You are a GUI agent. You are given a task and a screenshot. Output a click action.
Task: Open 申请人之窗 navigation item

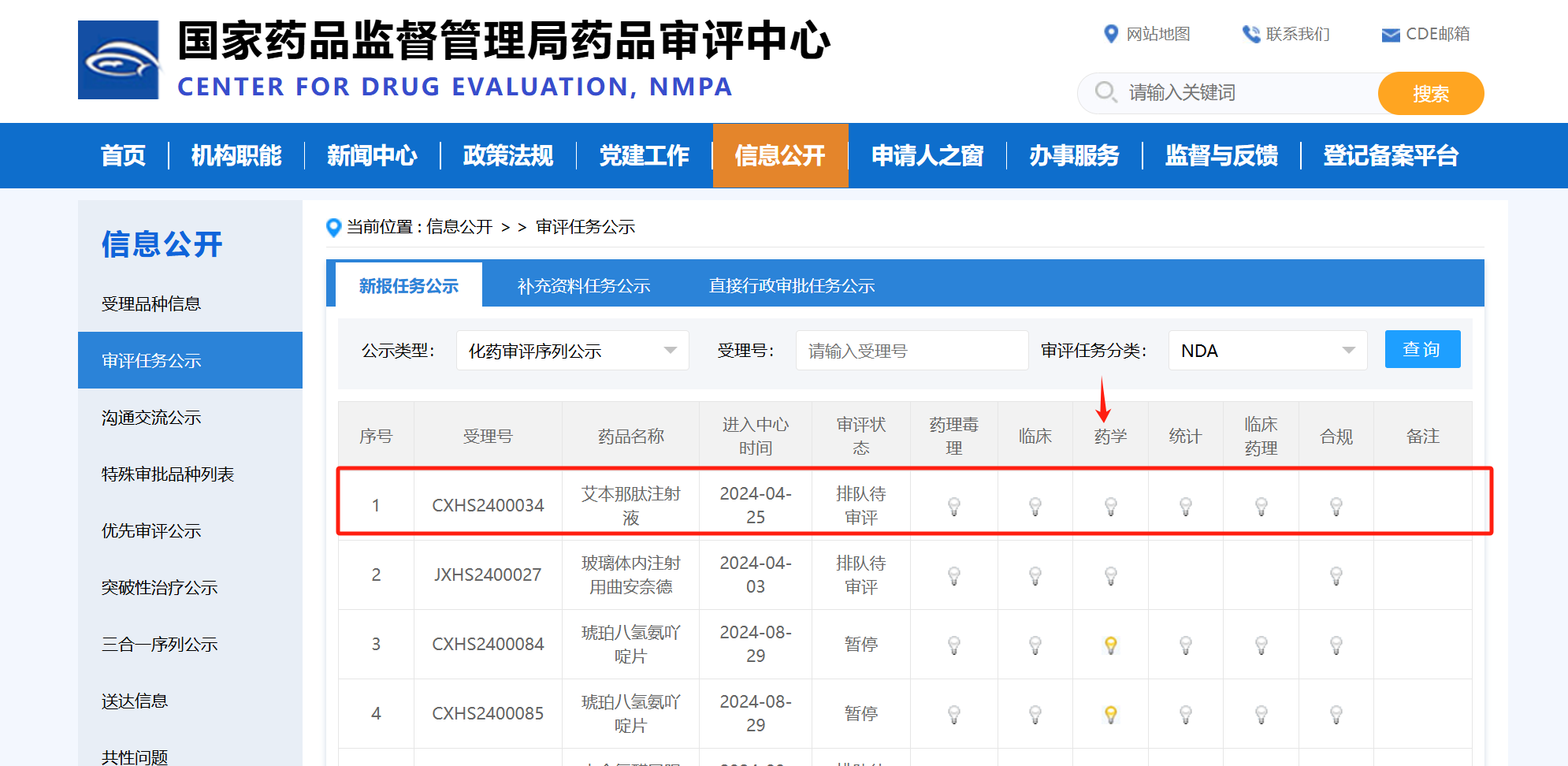coord(927,155)
